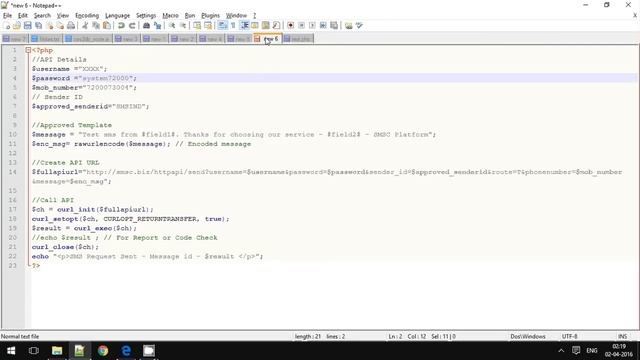Screen dimensions: 640x360
Task: Click line number 14 in the margin
Action: 13,172
